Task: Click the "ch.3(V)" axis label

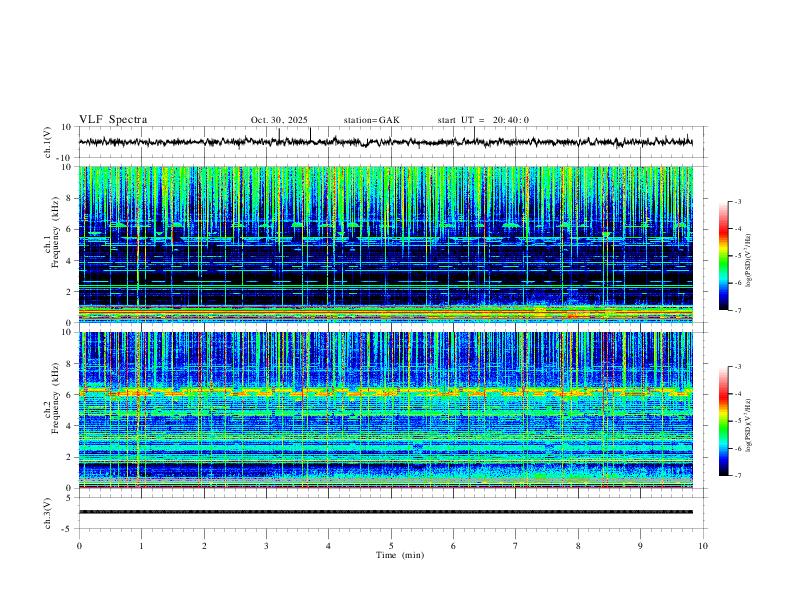Action: tap(48, 513)
